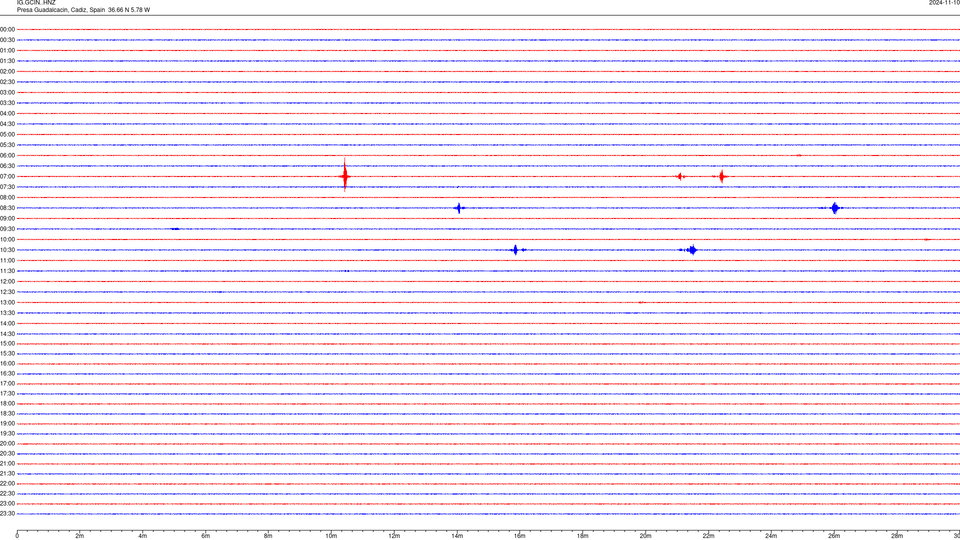Click the 14:30 time label
The height and width of the screenshot is (540, 960).
[x=7, y=334]
